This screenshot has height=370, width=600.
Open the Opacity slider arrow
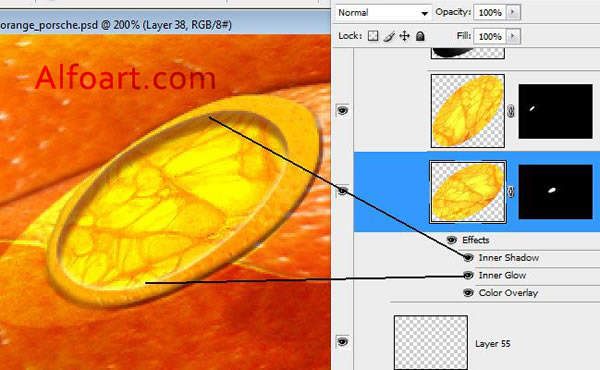(513, 13)
